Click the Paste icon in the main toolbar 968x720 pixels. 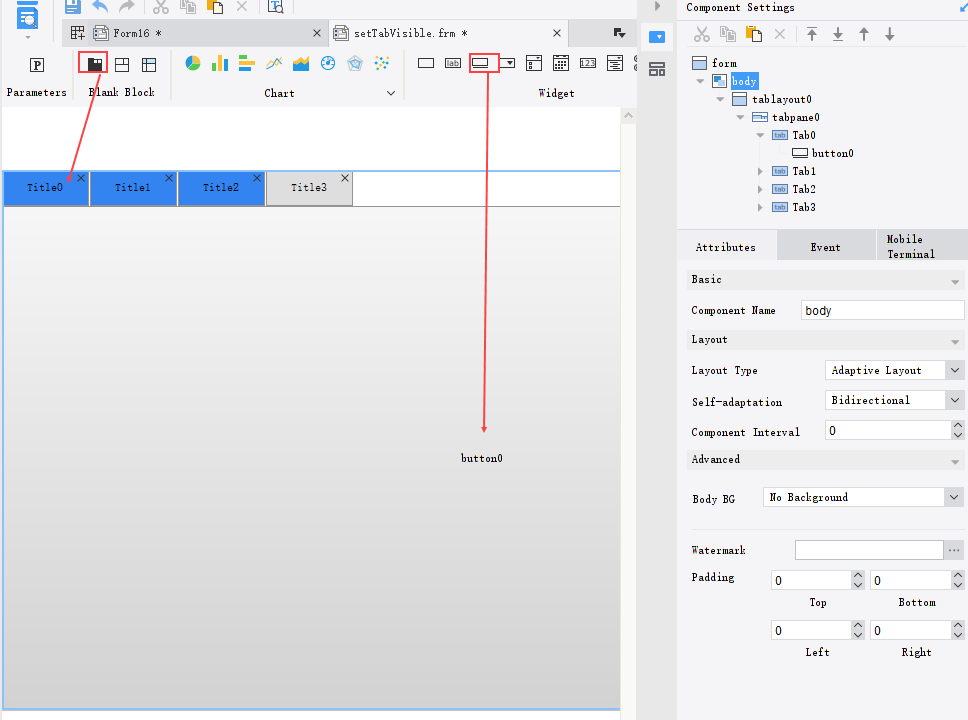click(215, 7)
